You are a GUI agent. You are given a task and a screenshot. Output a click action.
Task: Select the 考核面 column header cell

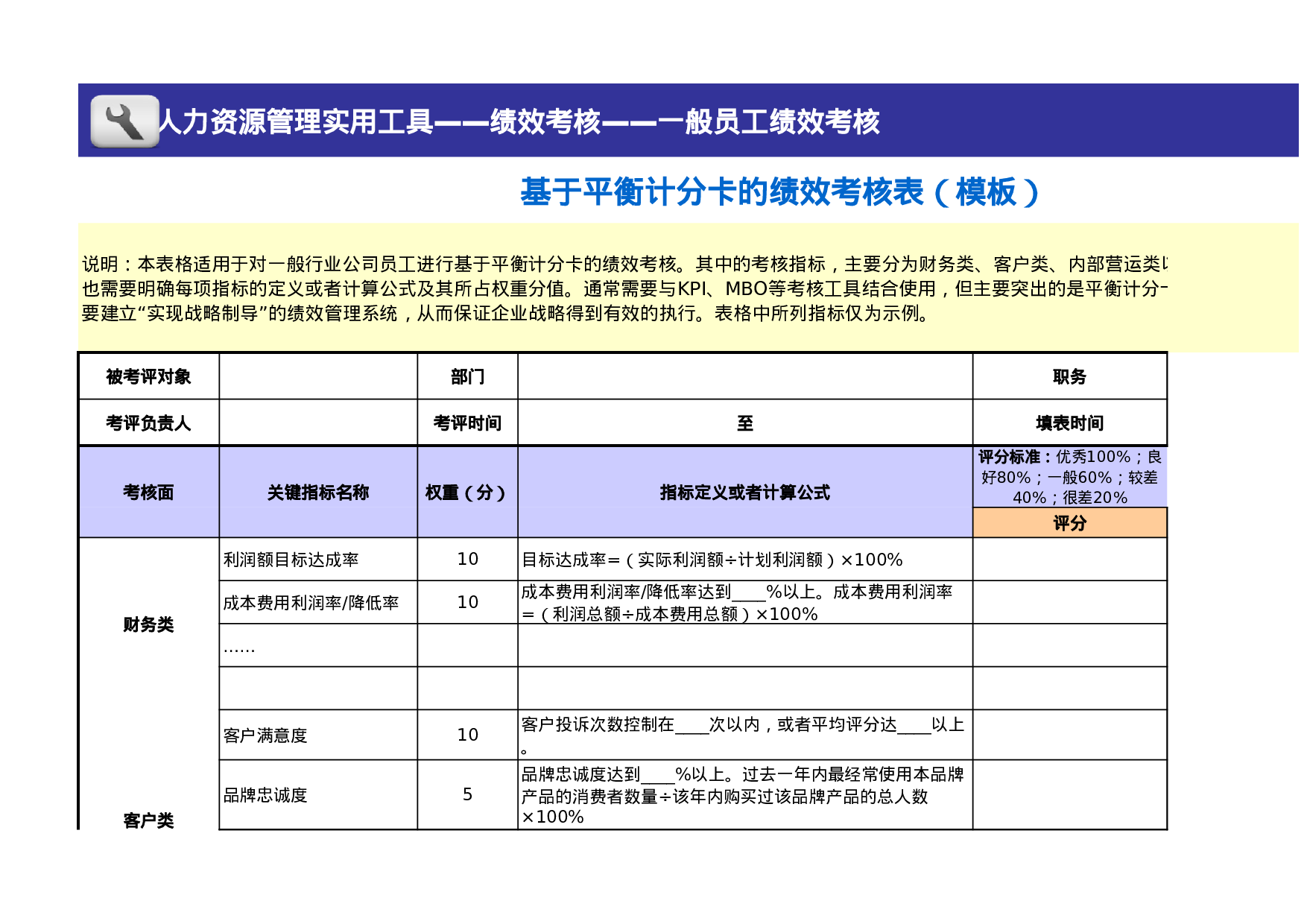point(149,493)
